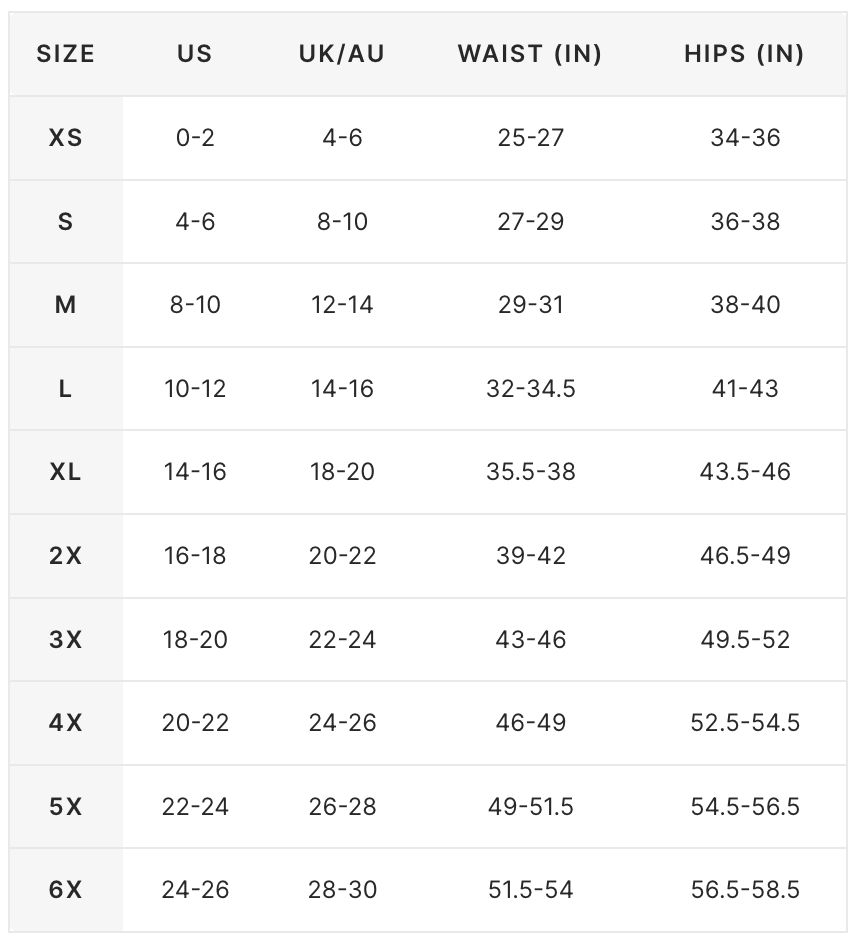
Task: Select waist measurement 32-34.5 for size L
Action: (531, 389)
